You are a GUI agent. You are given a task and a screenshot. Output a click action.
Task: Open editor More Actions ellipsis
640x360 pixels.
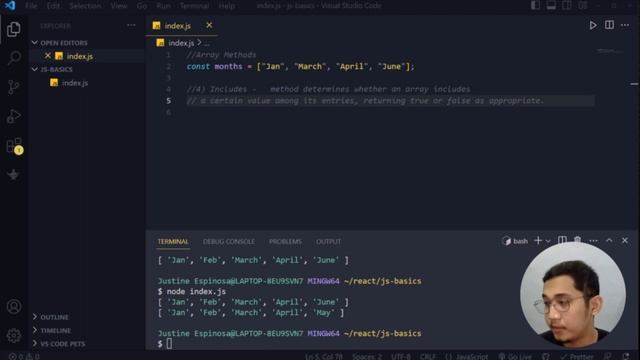(625, 25)
